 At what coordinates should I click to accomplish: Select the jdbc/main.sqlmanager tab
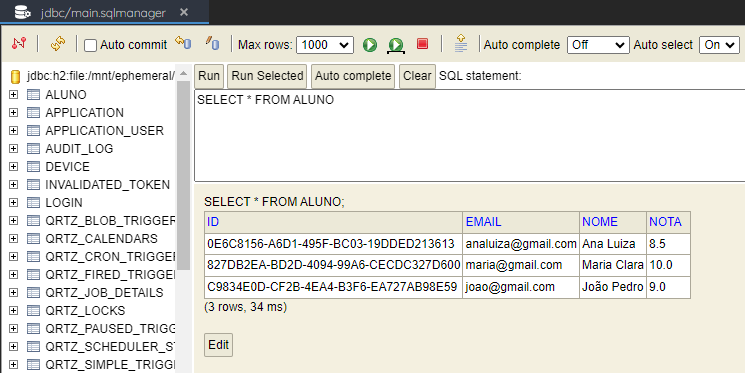click(104, 12)
